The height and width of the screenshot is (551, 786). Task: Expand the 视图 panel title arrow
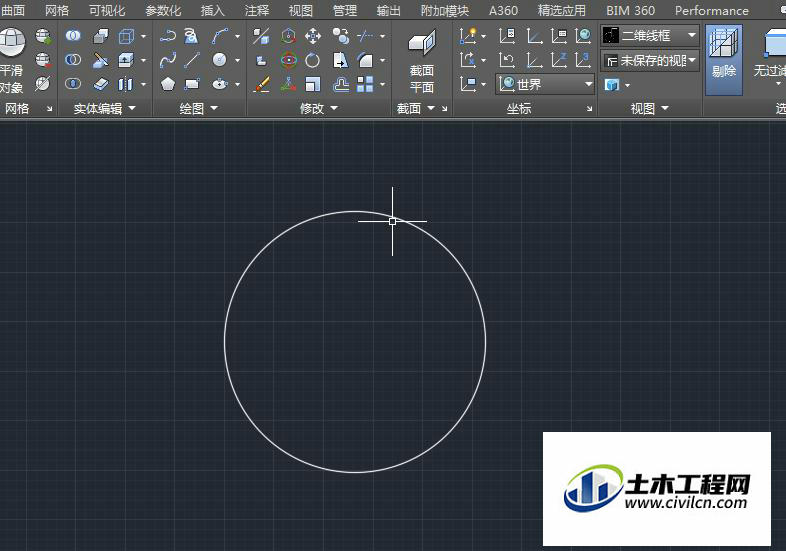point(665,108)
